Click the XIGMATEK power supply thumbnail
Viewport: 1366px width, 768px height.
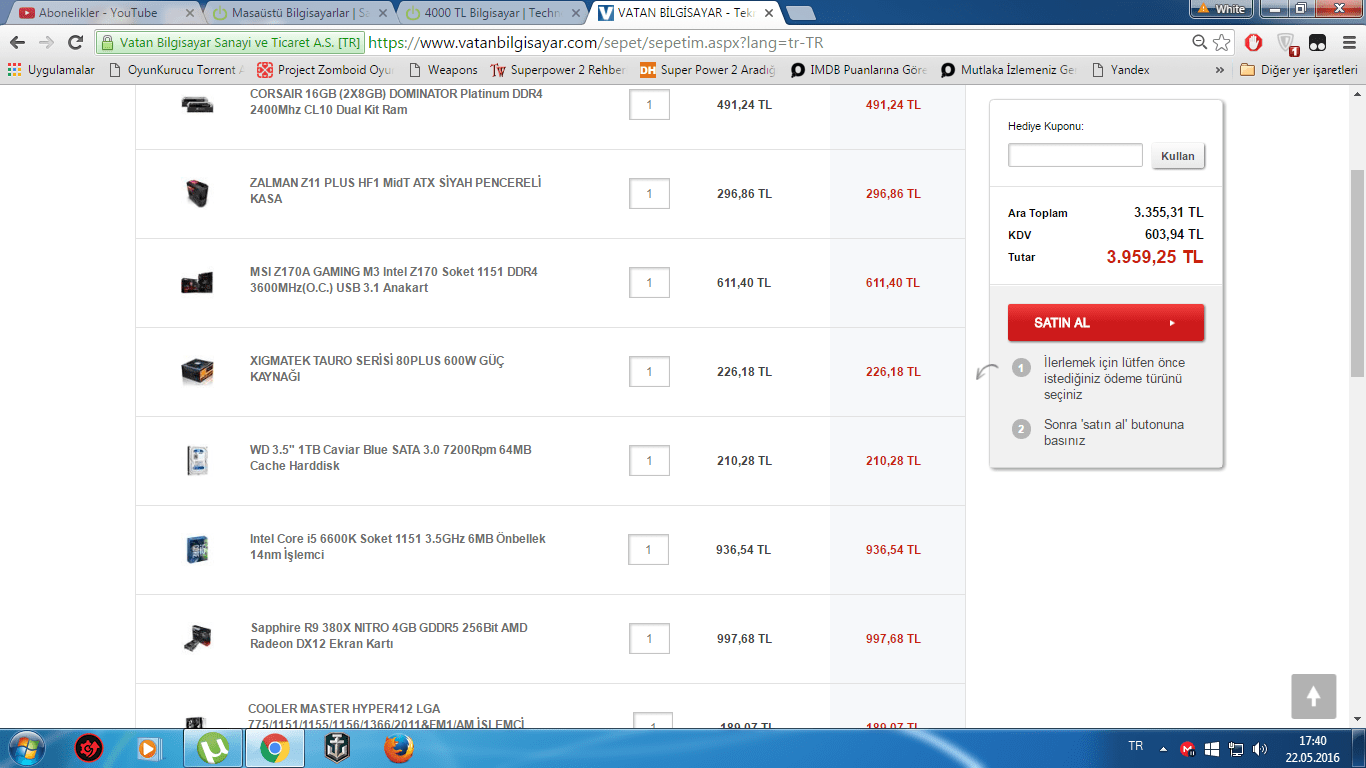197,371
